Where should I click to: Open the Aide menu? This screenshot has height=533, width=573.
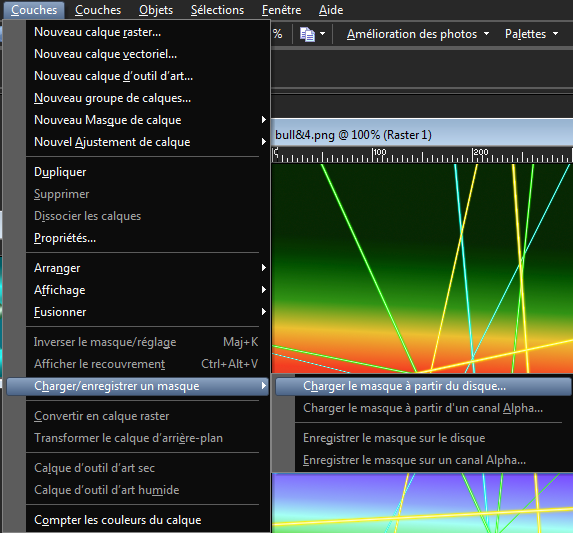pyautogui.click(x=331, y=10)
